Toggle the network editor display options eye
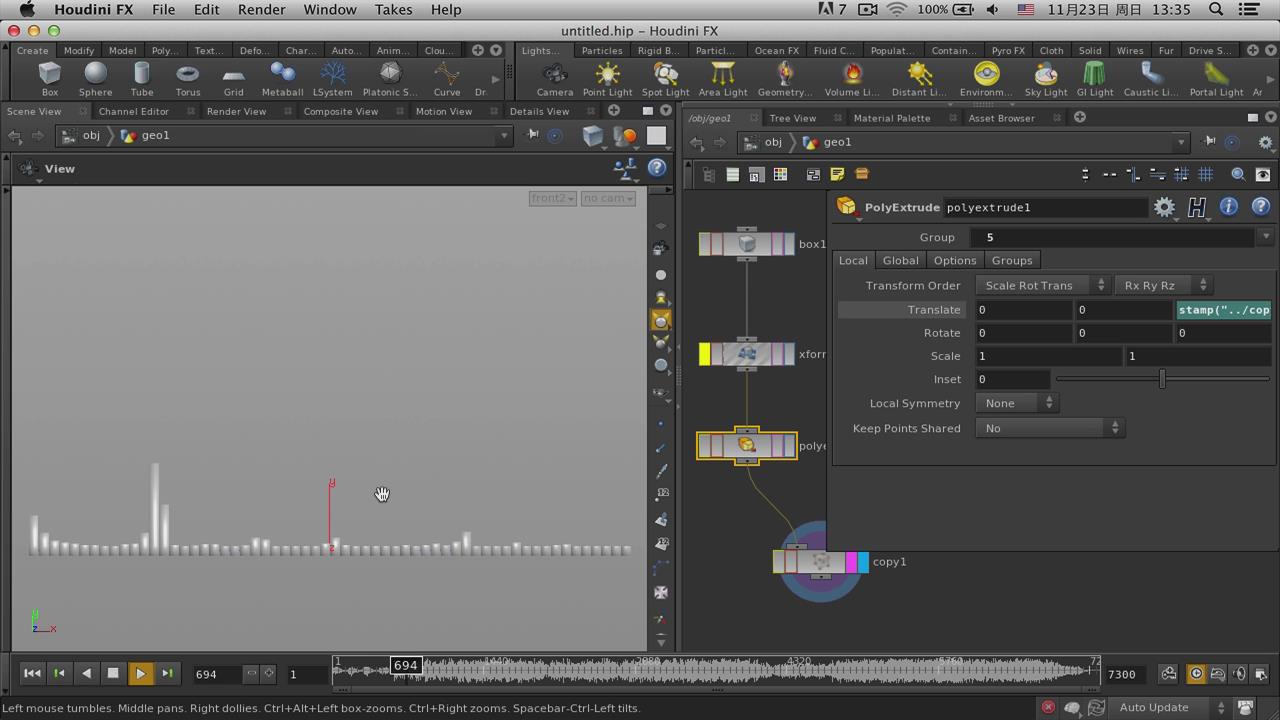Screen dimensions: 1280x720 (x=1263, y=174)
